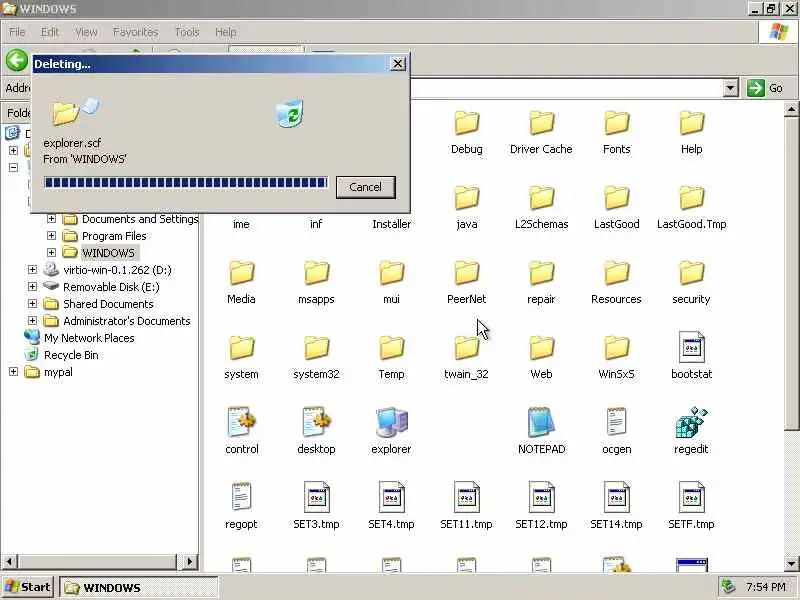Select the explorer application icon
Image resolution: width=800 pixels, height=600 pixels.
391,422
